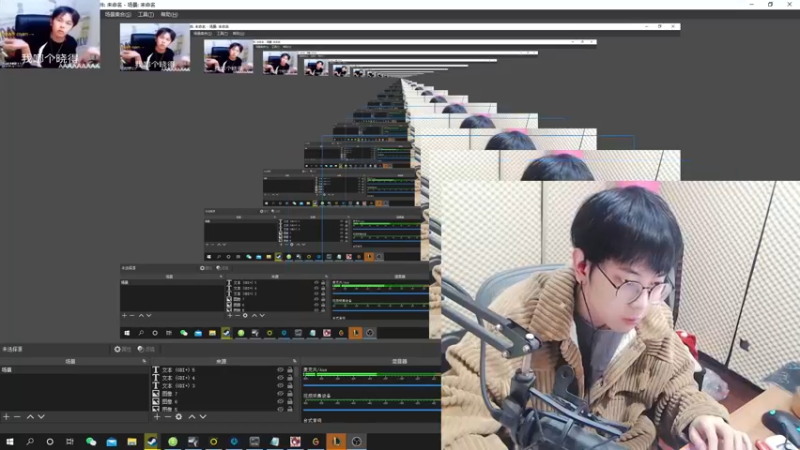800x450 pixels.
Task: Switch to OBS Studio on the bottom taskbar
Action: (x=357, y=442)
